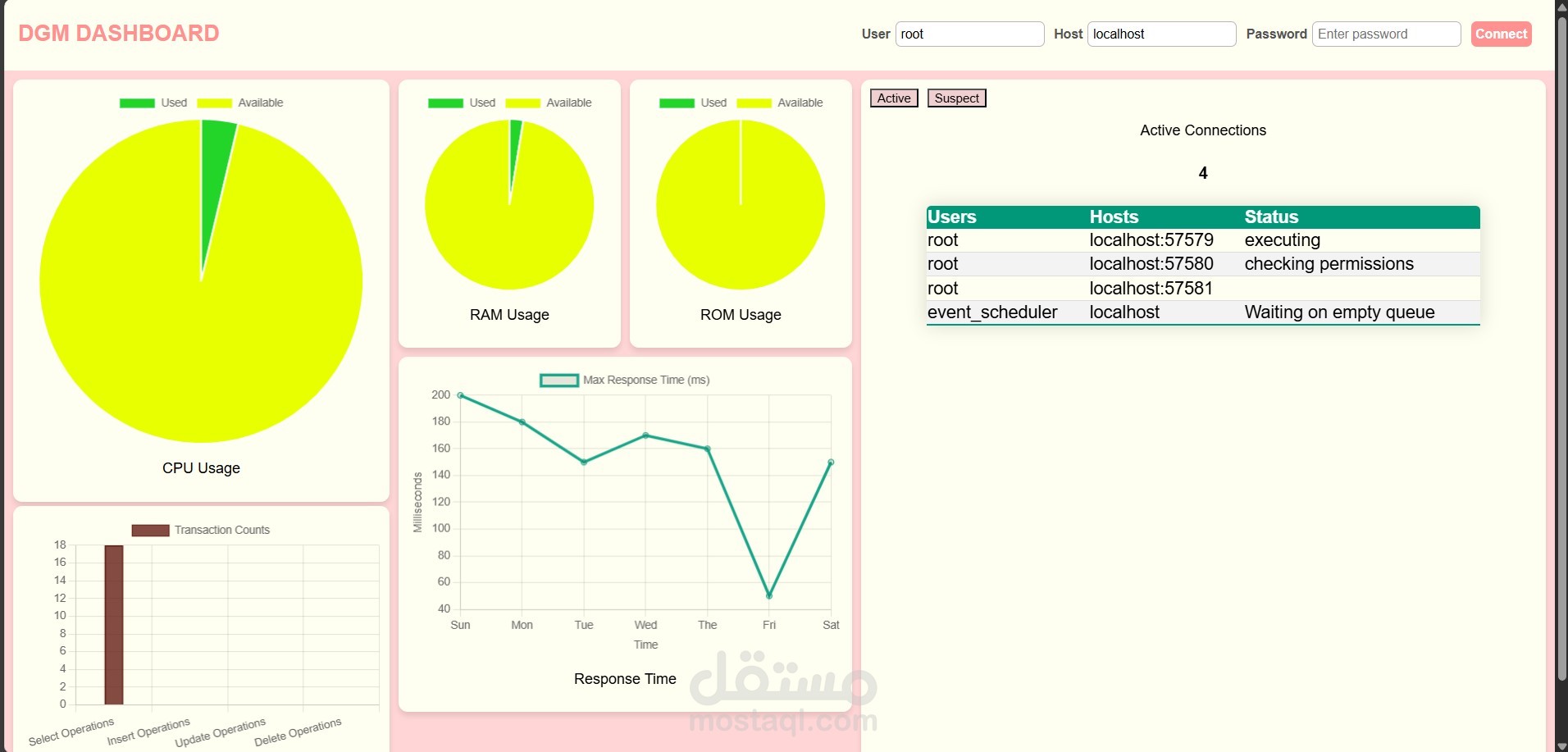The height and width of the screenshot is (752, 1568).
Task: Click the checking permissions status cell
Action: 1329,264
